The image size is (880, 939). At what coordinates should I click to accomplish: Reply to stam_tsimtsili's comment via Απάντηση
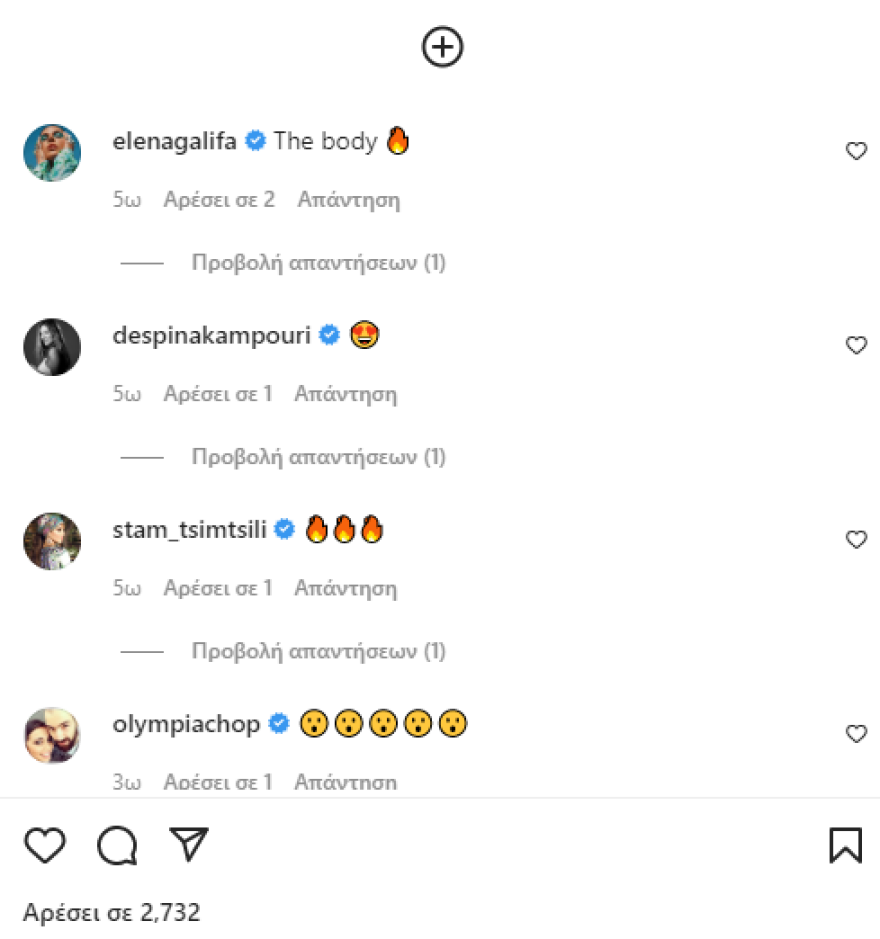345,588
